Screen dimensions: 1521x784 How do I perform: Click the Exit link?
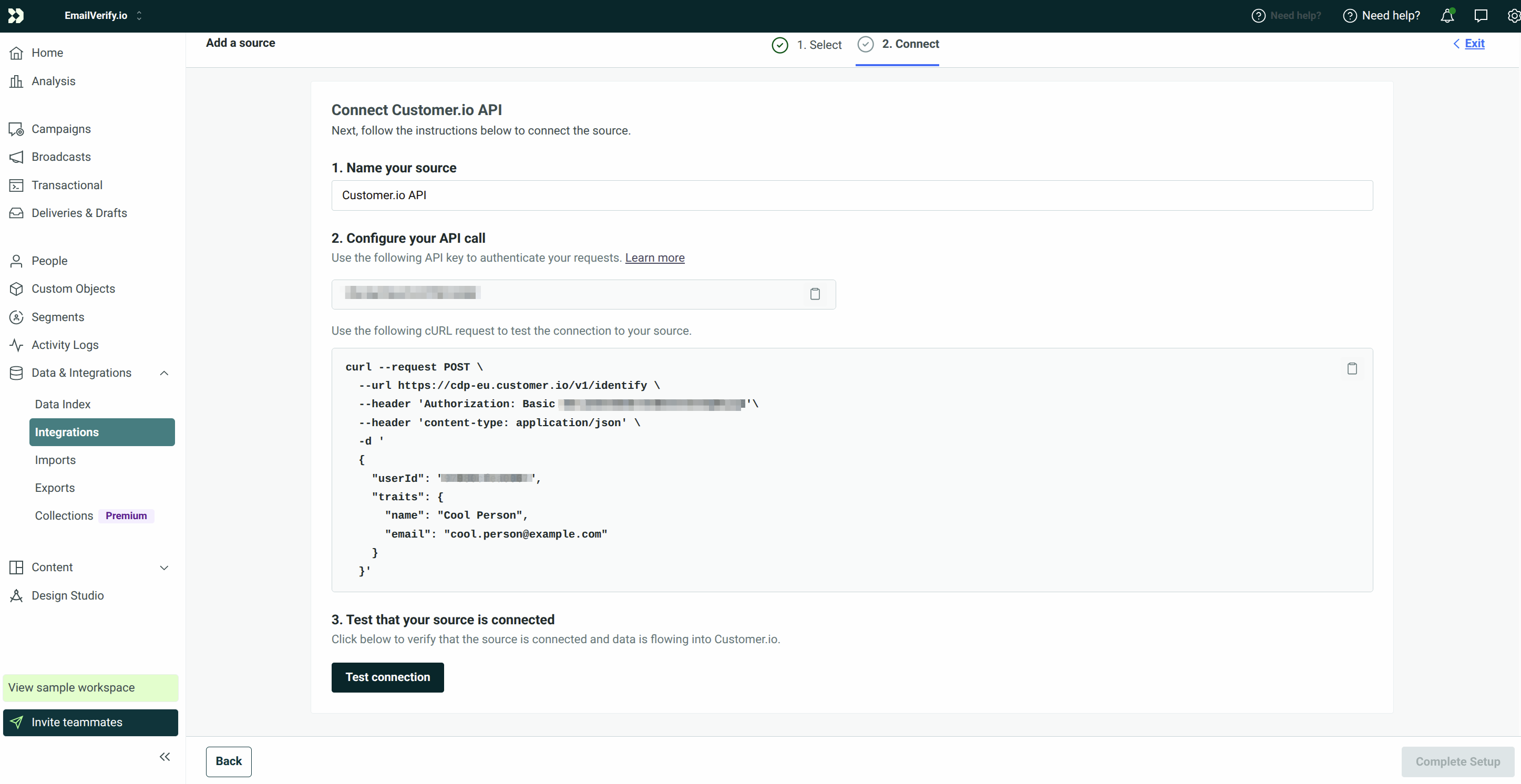point(1474,44)
